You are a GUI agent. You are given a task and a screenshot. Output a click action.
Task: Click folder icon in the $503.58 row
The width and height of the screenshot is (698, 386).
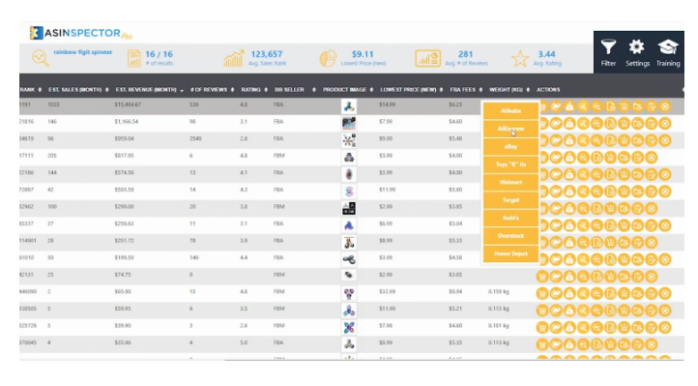click(637, 191)
